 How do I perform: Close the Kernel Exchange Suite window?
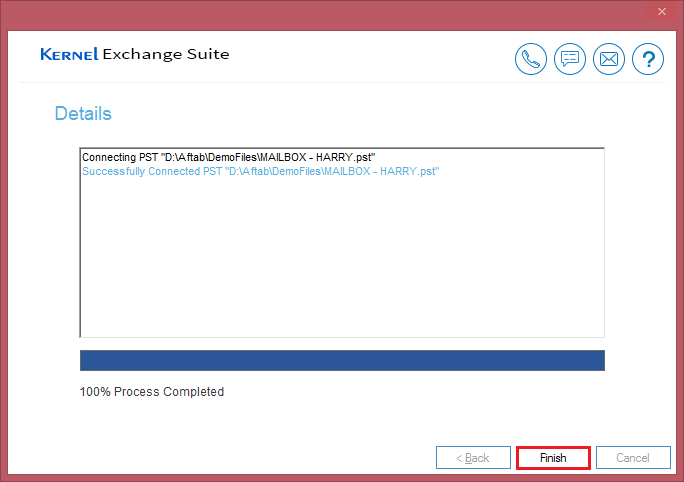click(x=662, y=12)
